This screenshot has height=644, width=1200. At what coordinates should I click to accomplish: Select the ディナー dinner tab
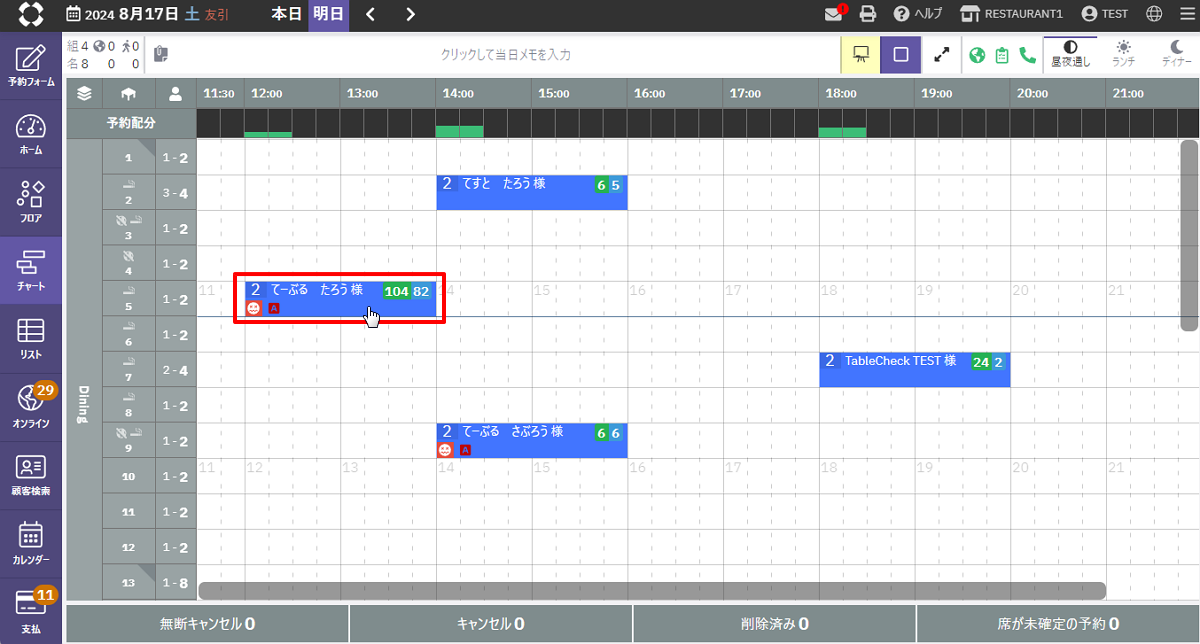coord(1176,55)
